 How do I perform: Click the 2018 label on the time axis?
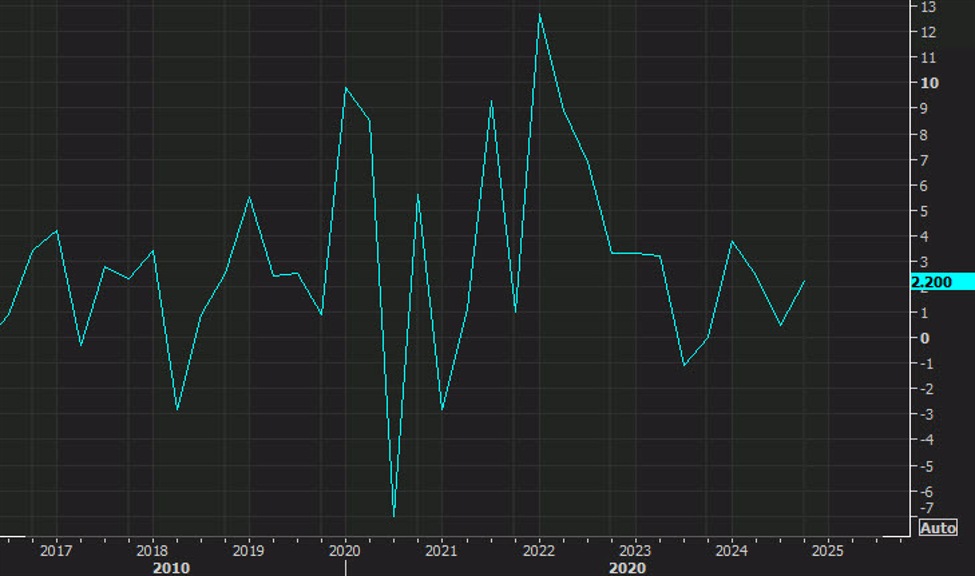(153, 549)
